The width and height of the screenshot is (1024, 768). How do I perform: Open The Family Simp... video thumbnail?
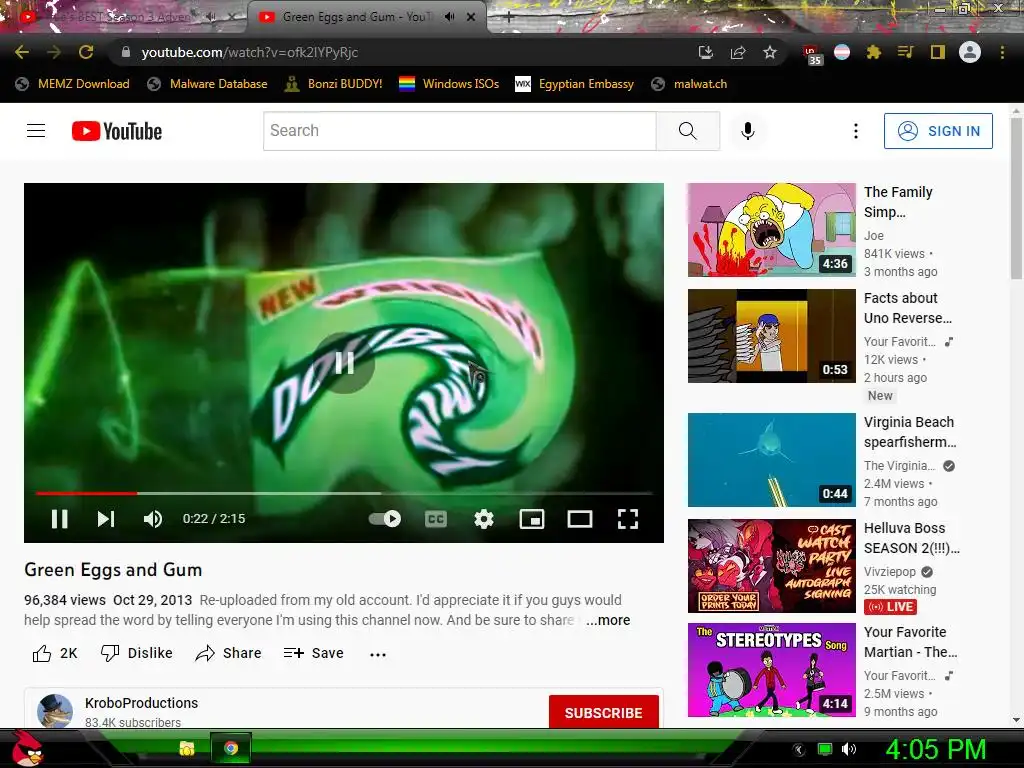click(x=771, y=229)
